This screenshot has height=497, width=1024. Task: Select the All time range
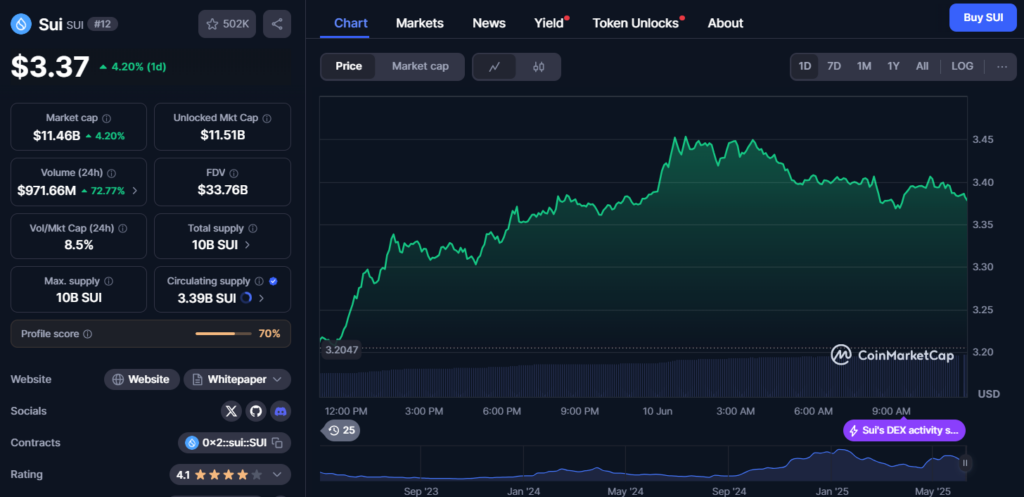pos(922,67)
